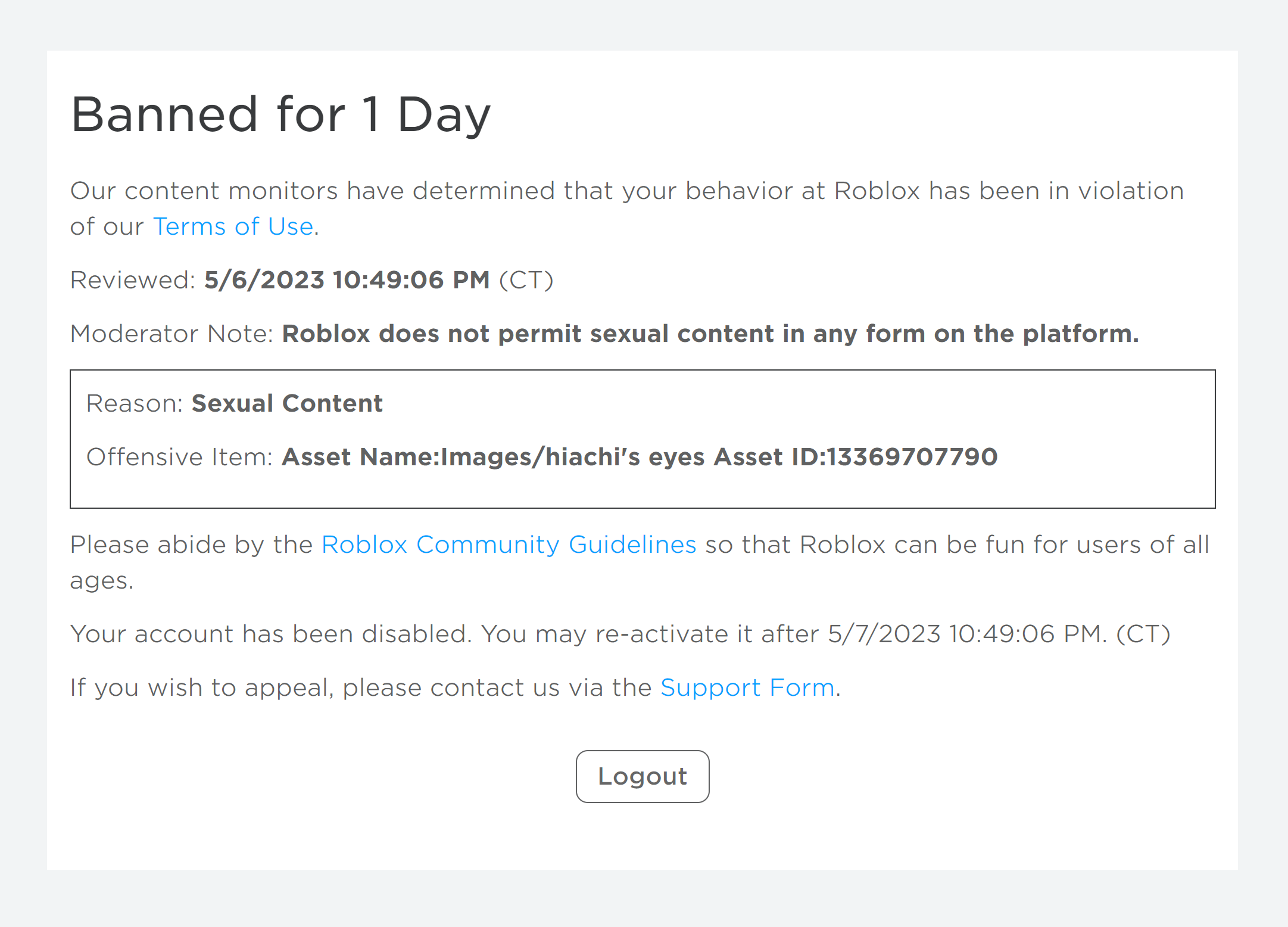Viewport: 1288px width, 927px height.
Task: Click the "Banned for 1 Day" heading
Action: (280, 114)
